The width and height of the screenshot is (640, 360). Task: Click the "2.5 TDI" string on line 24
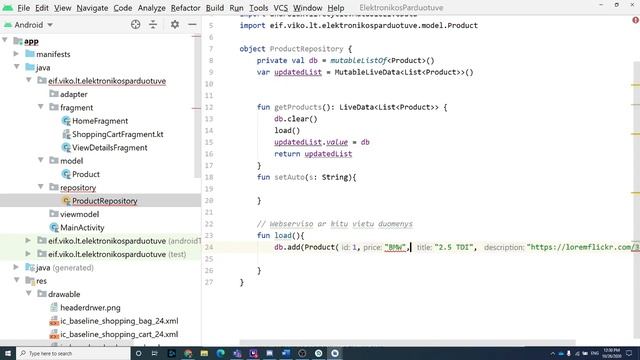[453, 247]
